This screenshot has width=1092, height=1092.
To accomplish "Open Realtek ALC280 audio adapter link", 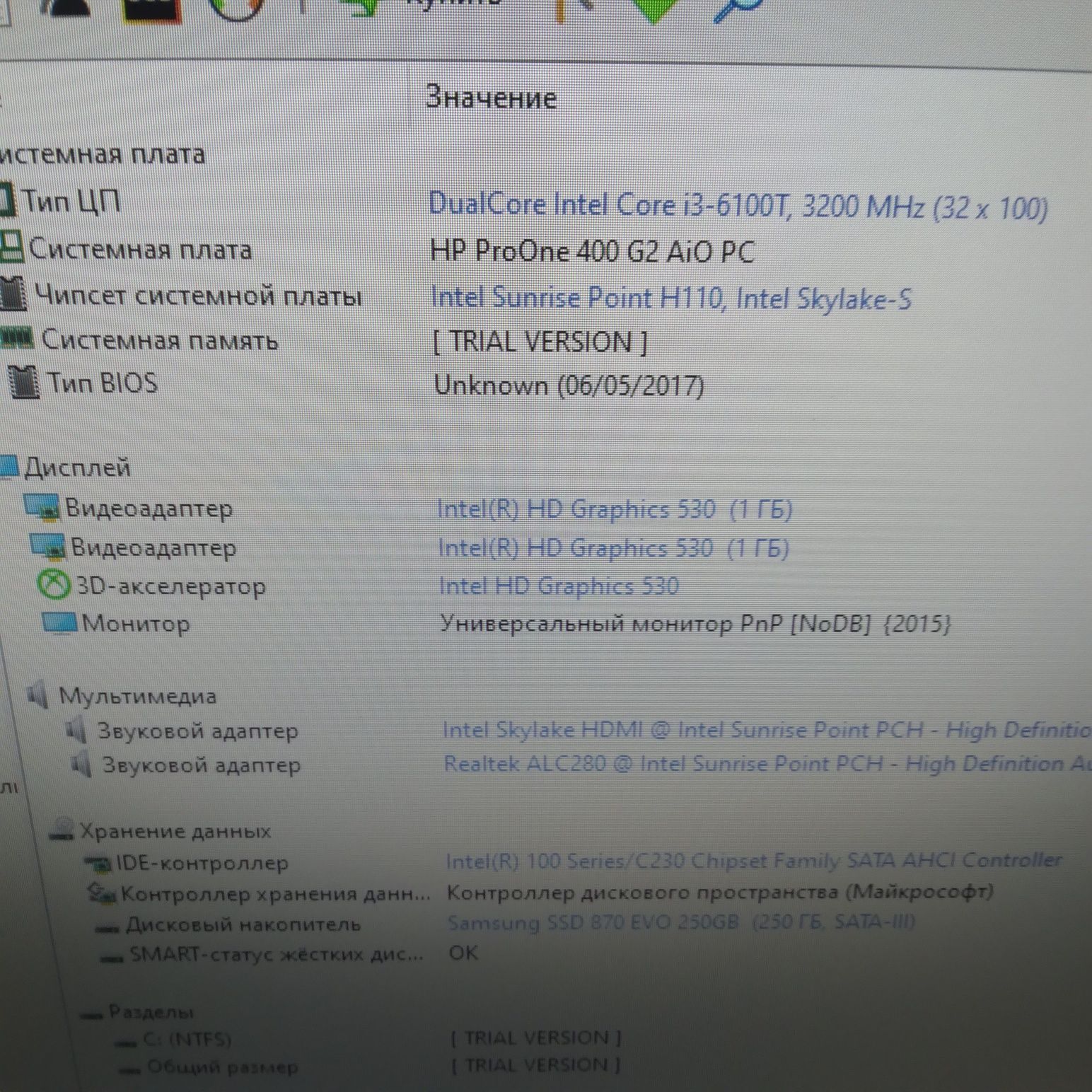I will click(x=767, y=764).
